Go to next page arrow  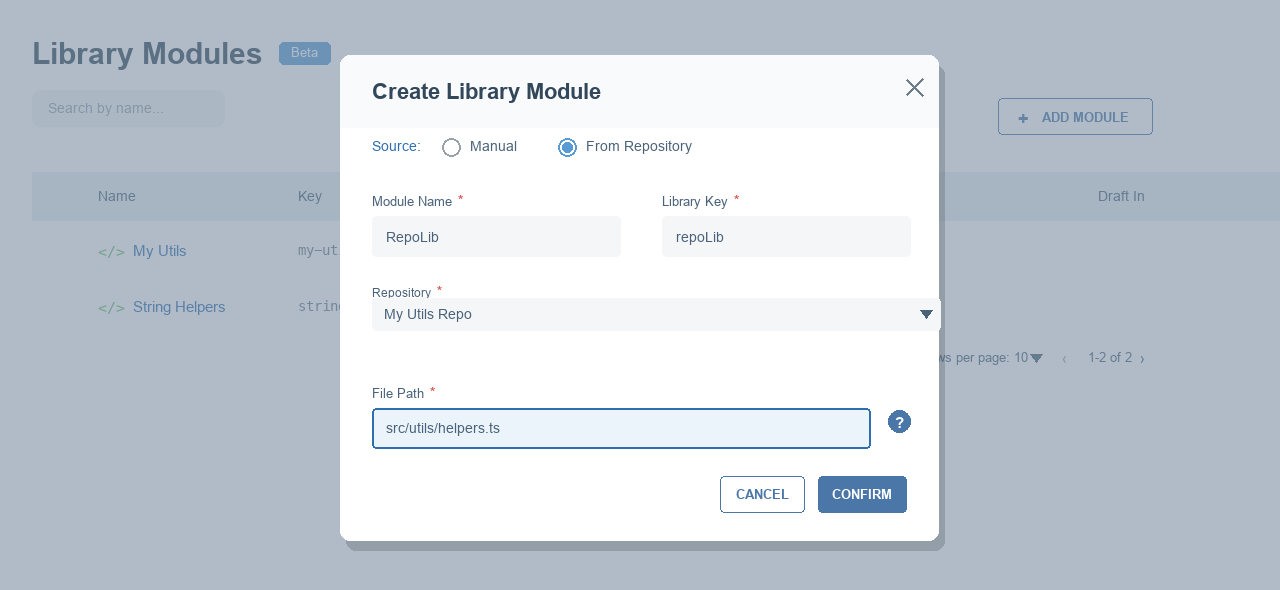(1142, 358)
